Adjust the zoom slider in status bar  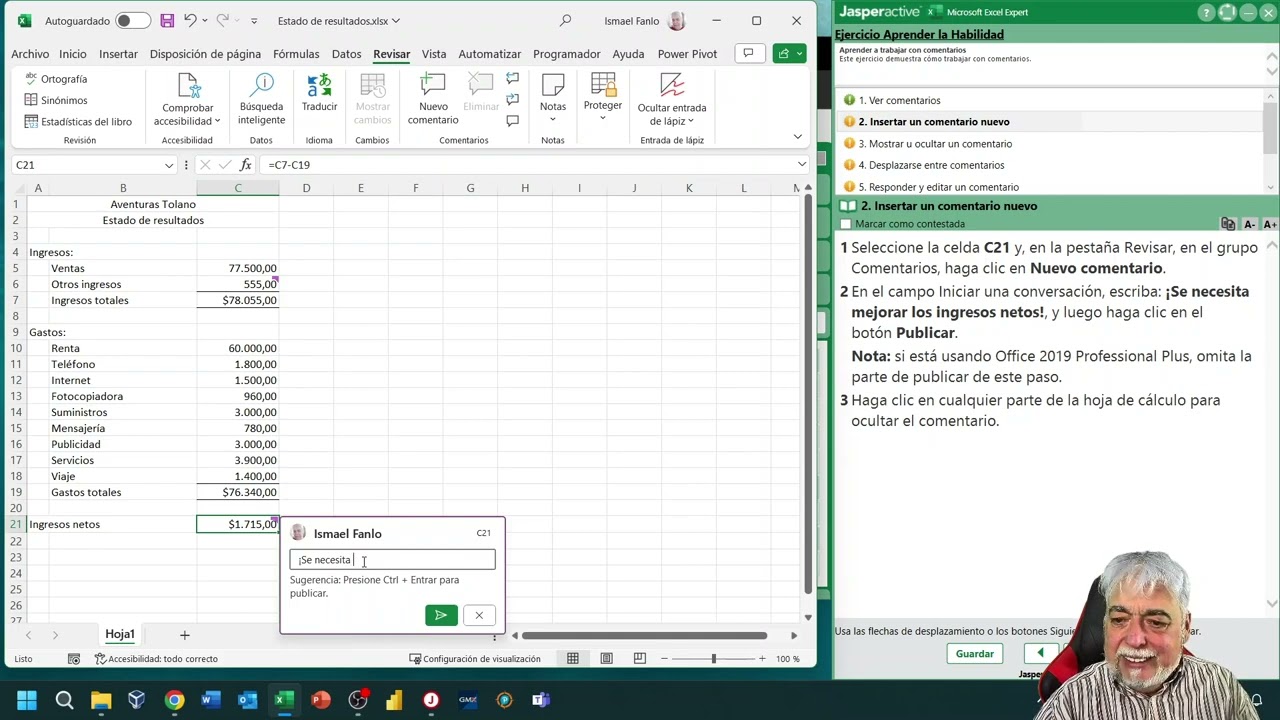(713, 659)
